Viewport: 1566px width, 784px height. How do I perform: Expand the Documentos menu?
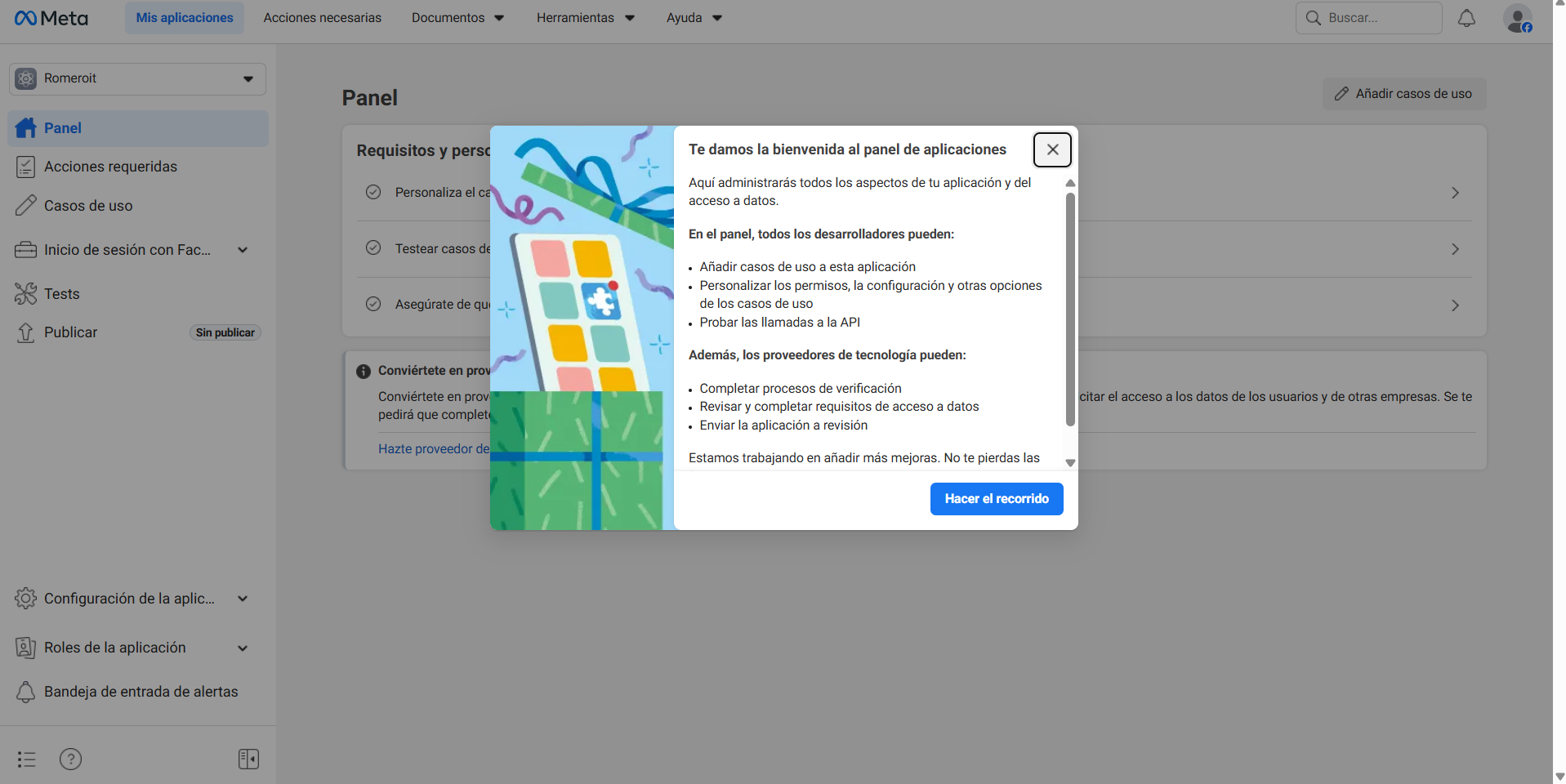pyautogui.click(x=457, y=18)
